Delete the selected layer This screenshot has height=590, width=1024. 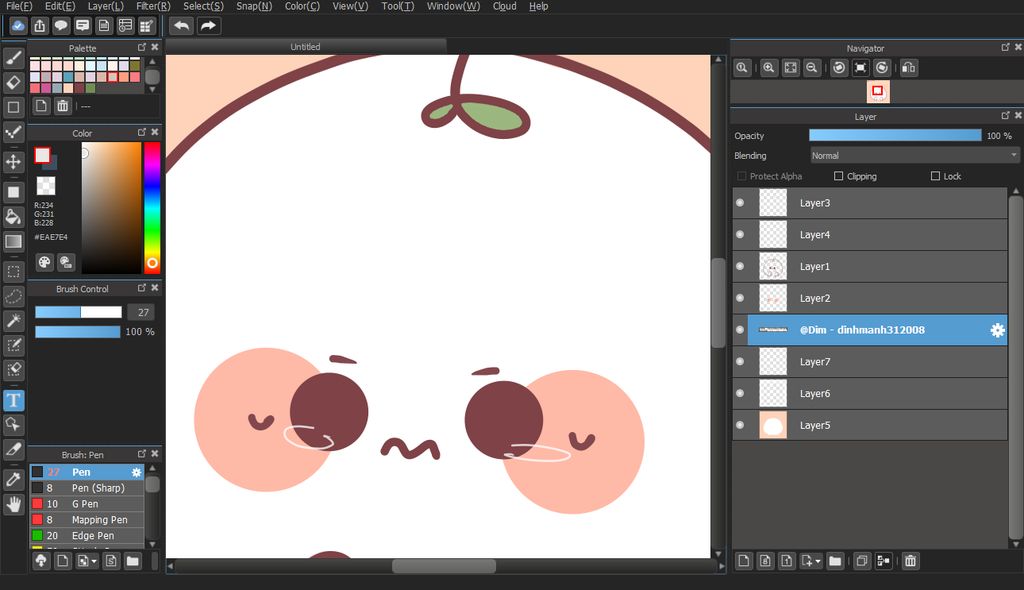click(910, 561)
